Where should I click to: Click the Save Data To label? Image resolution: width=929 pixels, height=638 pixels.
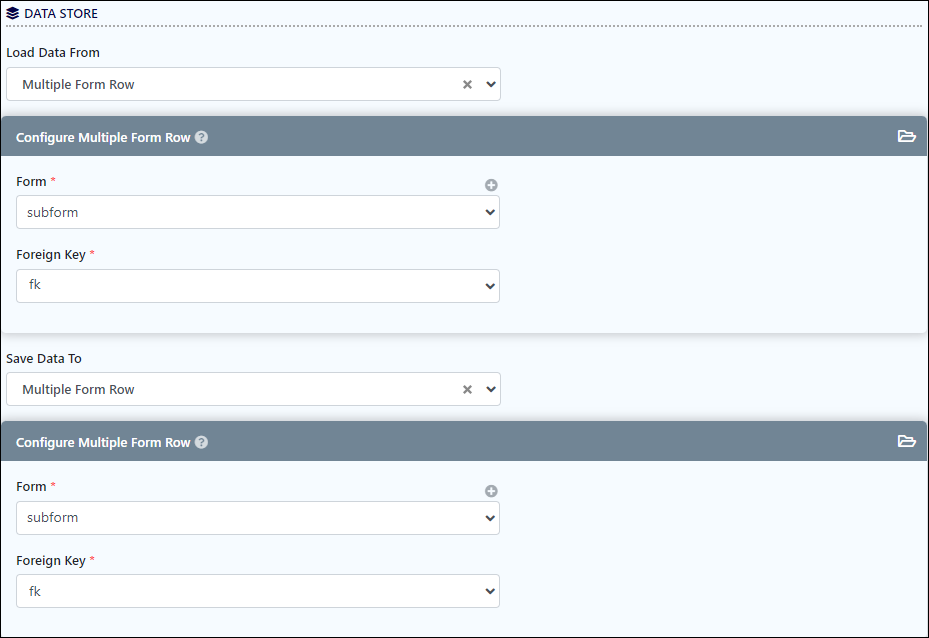[44, 358]
